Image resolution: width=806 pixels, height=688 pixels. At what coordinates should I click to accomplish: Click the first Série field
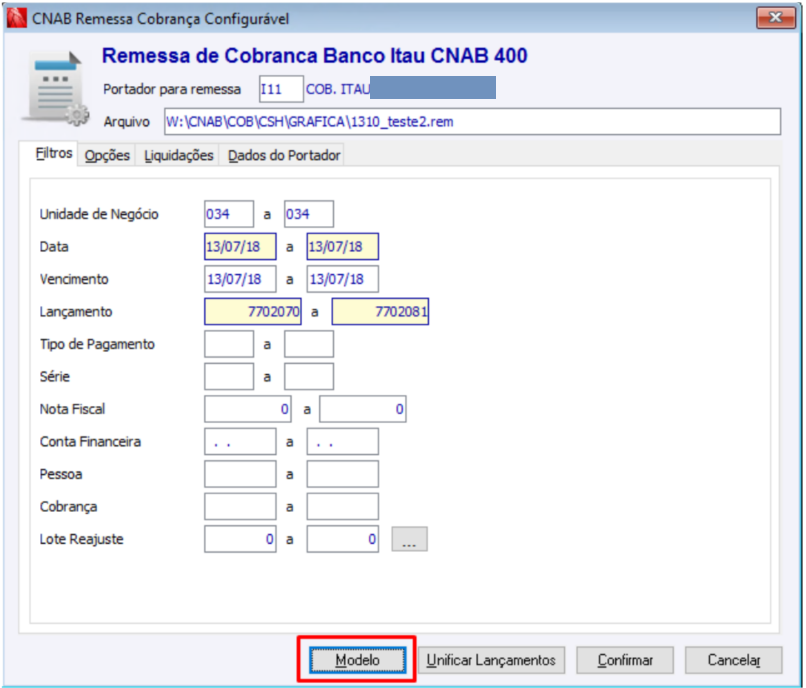coord(229,376)
